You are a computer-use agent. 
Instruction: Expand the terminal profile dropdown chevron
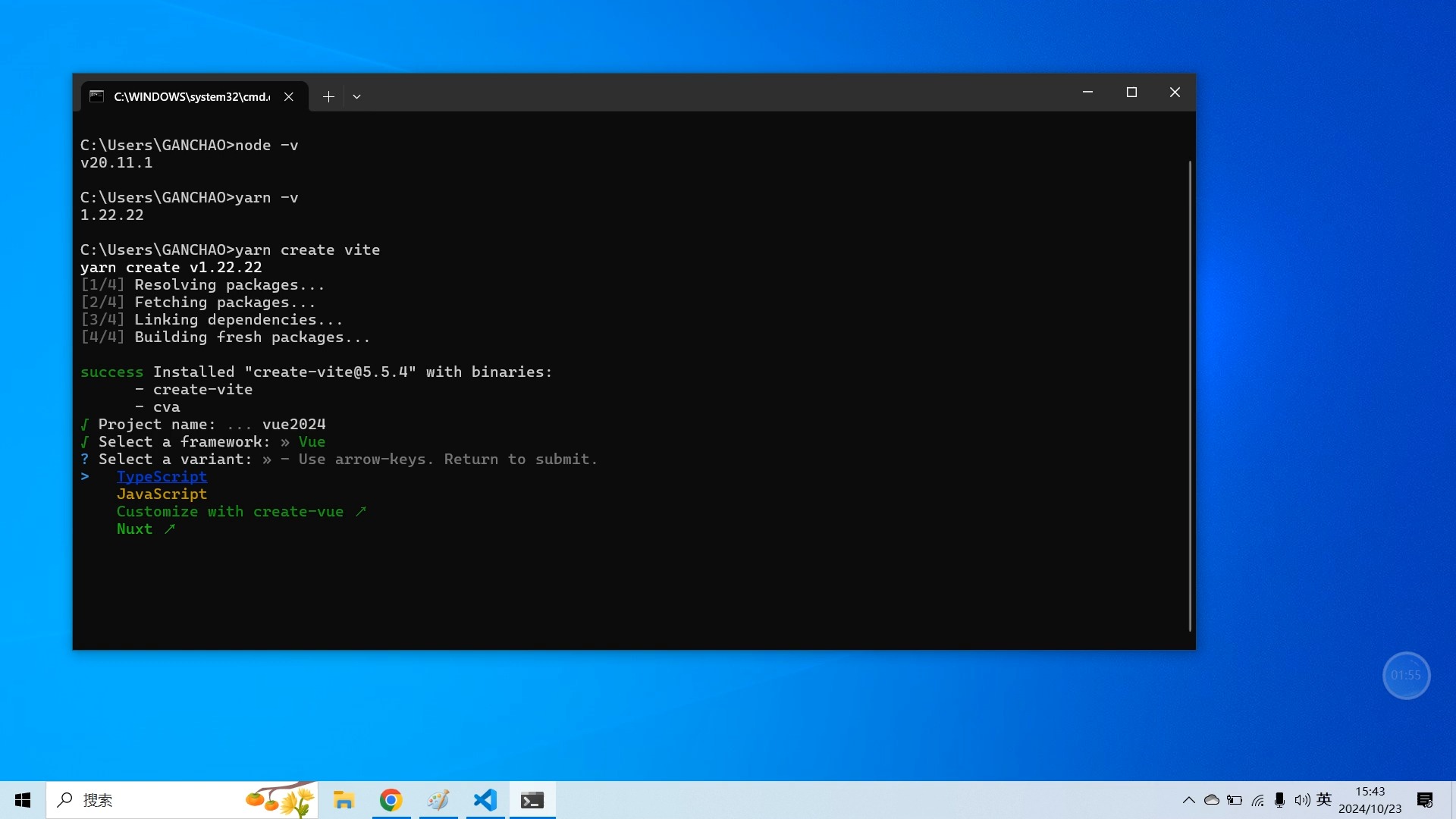tap(356, 96)
